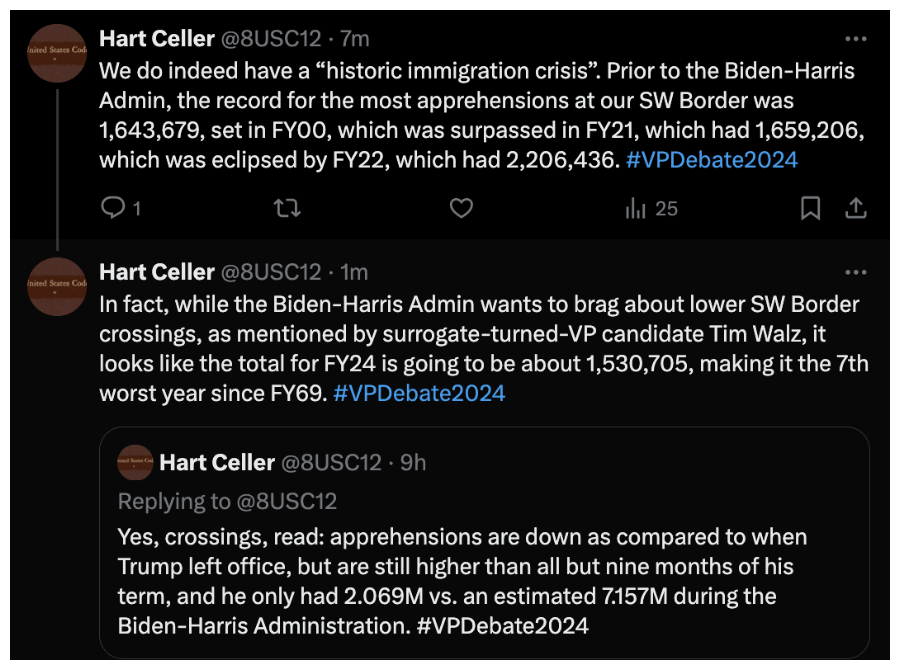Image resolution: width=900 pixels, height=672 pixels.
Task: Open more options menu on first tweet
Action: point(855,39)
